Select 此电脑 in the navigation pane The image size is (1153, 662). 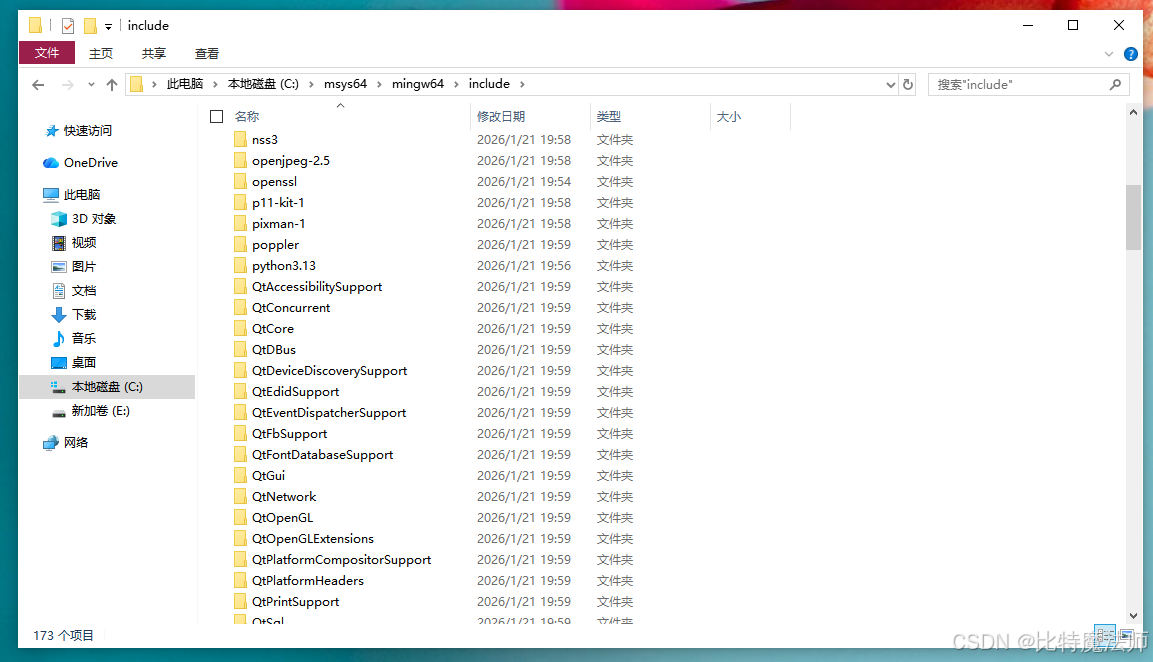pyautogui.click(x=82, y=194)
